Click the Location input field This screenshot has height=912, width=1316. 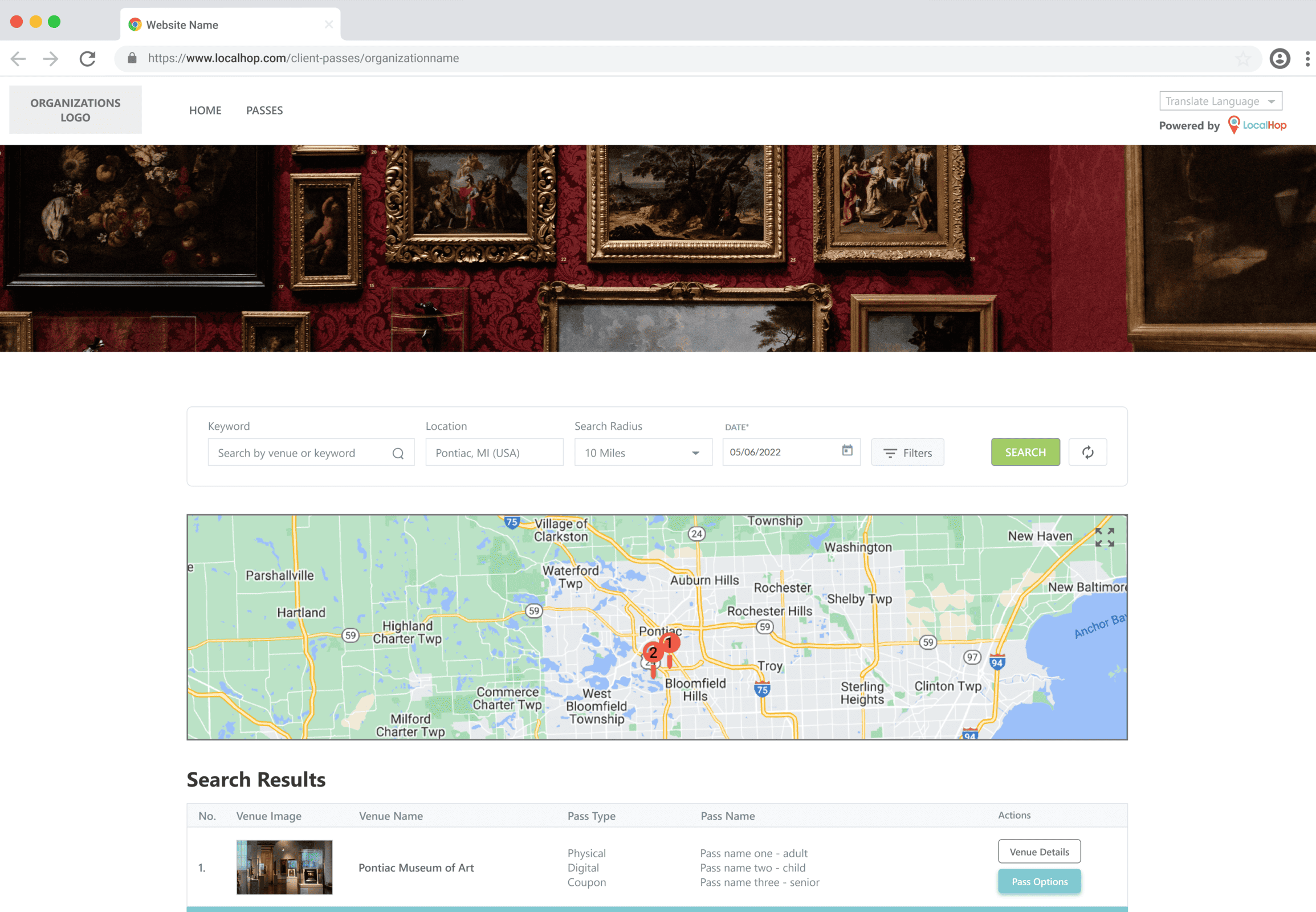(494, 453)
